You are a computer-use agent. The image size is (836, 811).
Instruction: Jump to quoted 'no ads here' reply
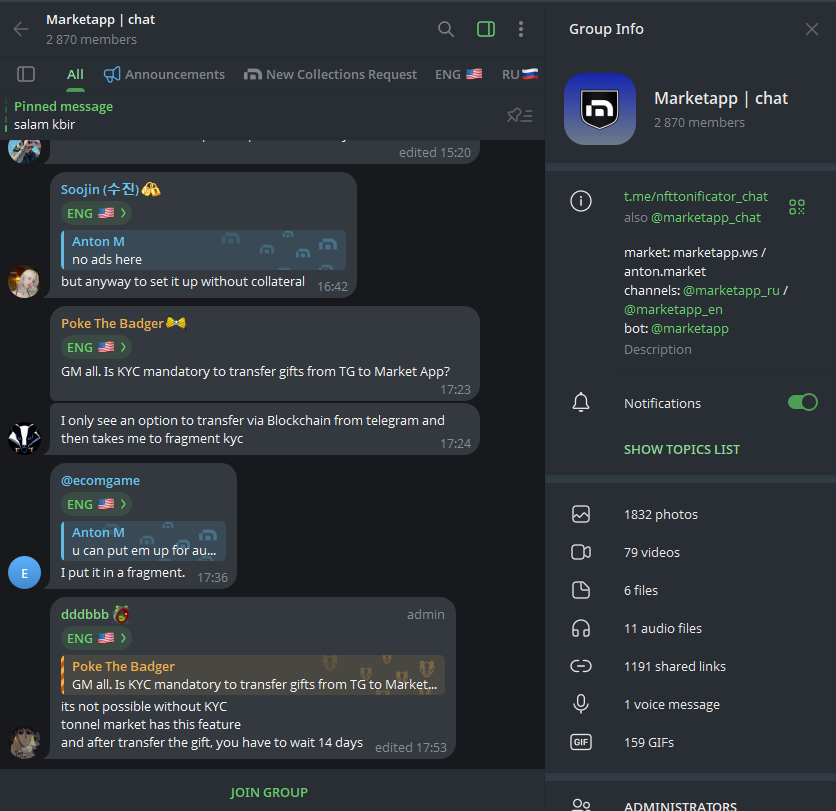[x=204, y=250]
